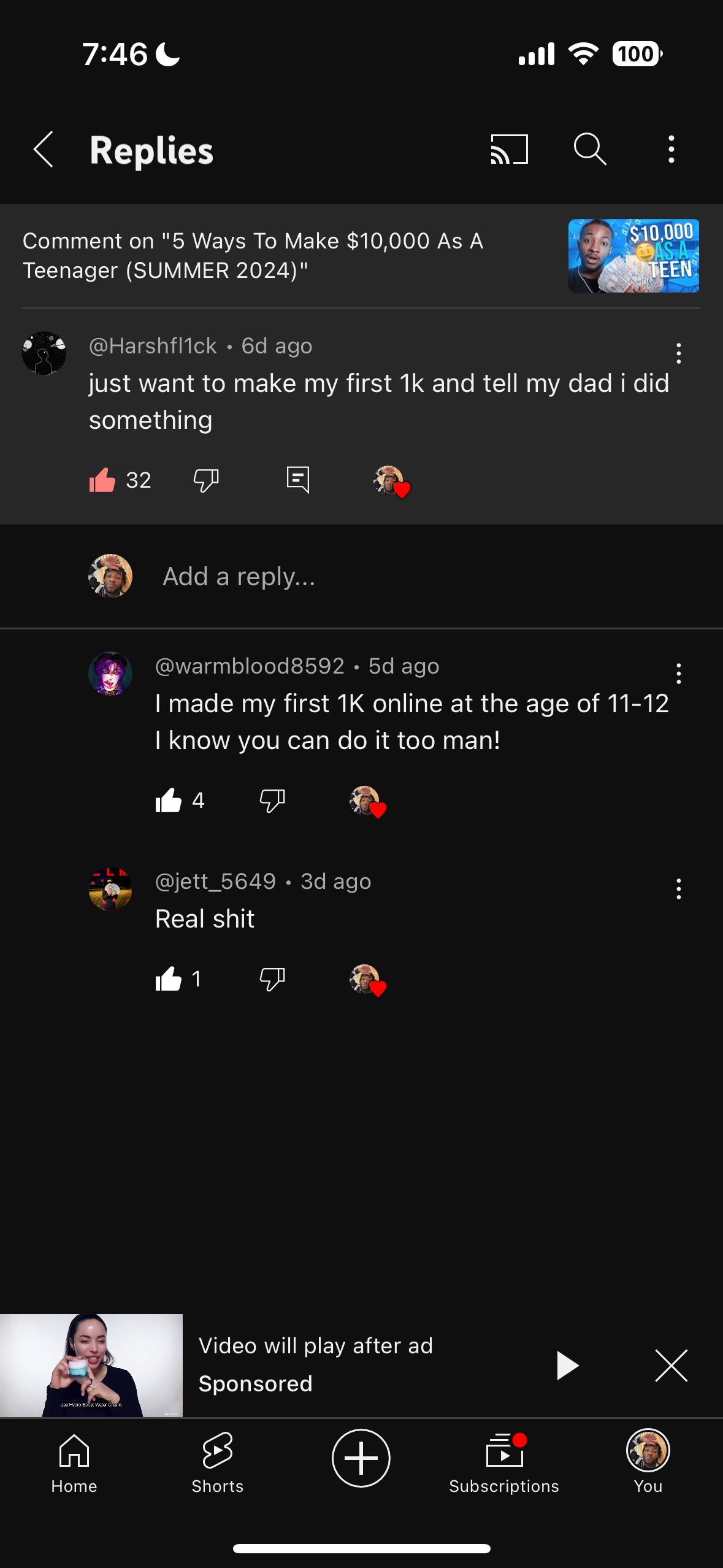Open the You profile tab

click(x=648, y=1461)
